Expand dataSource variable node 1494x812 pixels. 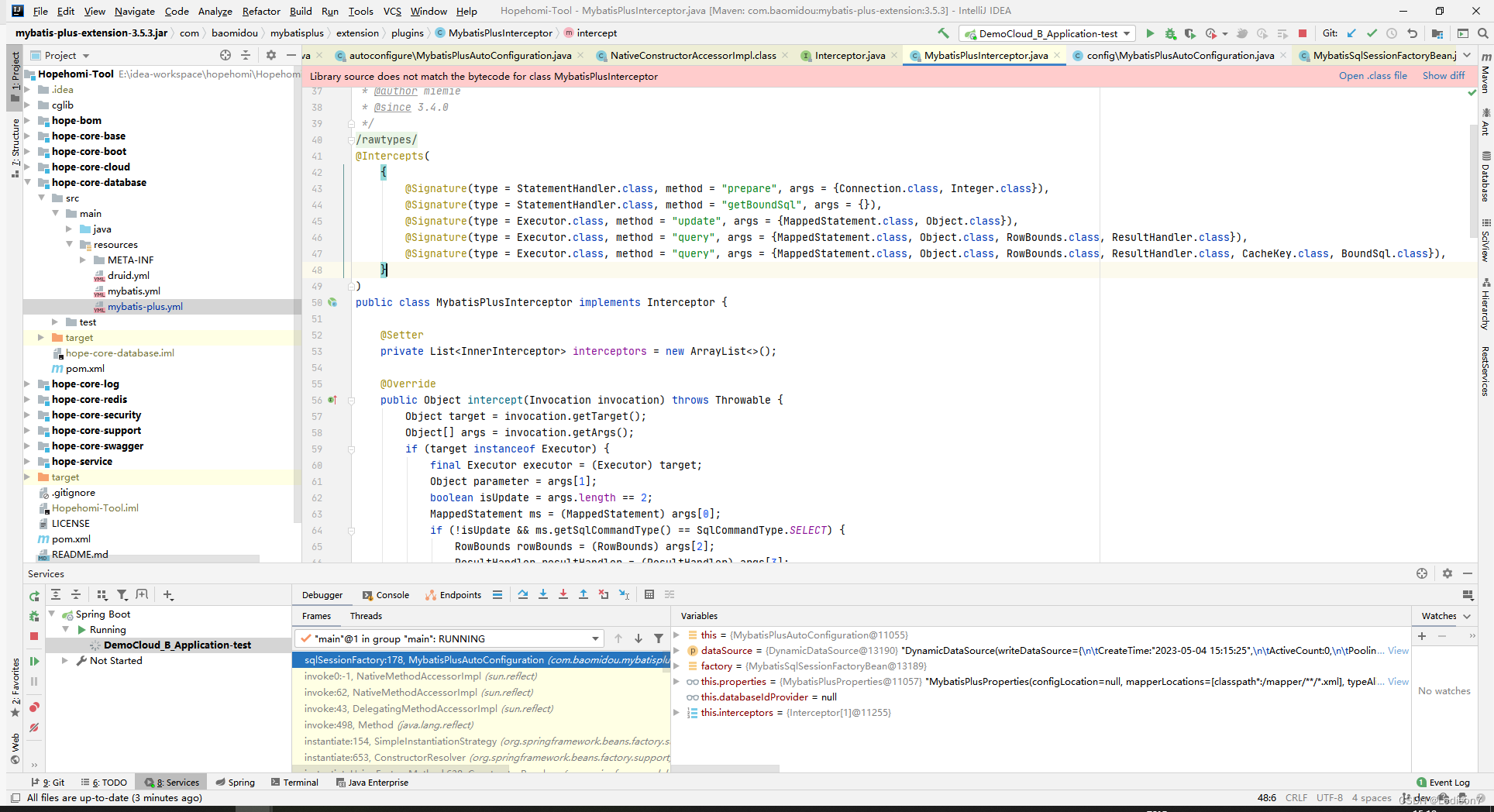pyautogui.click(x=676, y=650)
